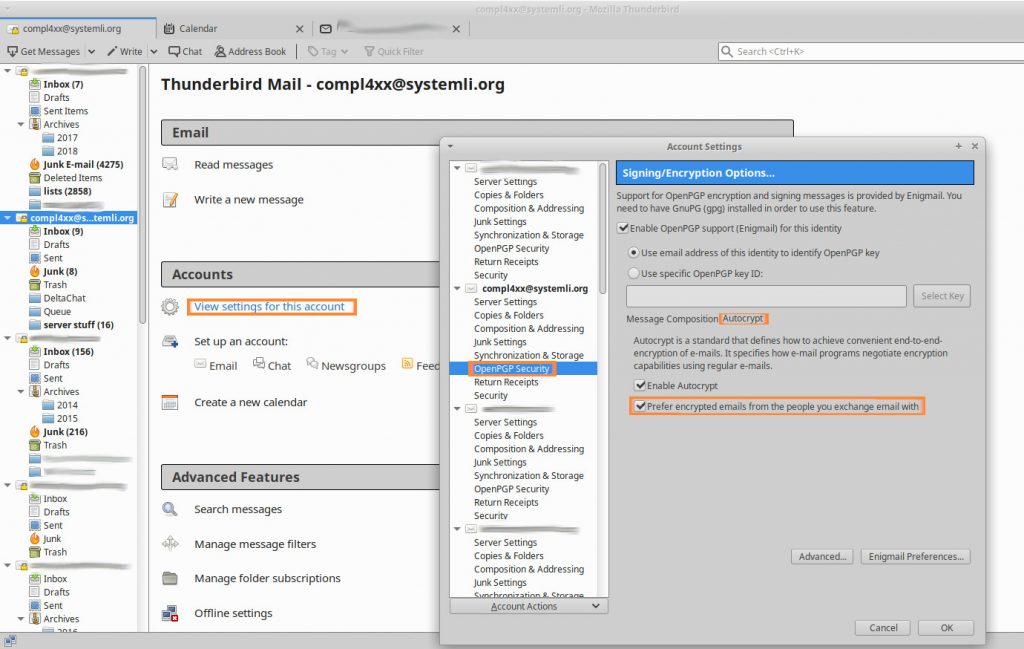Collapse compl4xx@systemli.org in Account Settings tree

point(457,288)
